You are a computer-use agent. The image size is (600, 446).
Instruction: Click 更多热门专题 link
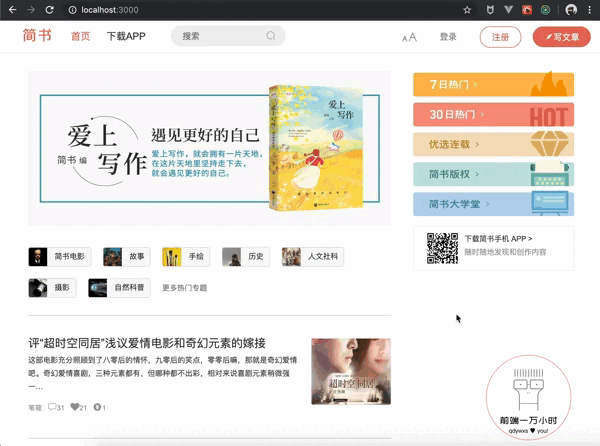pos(184,288)
